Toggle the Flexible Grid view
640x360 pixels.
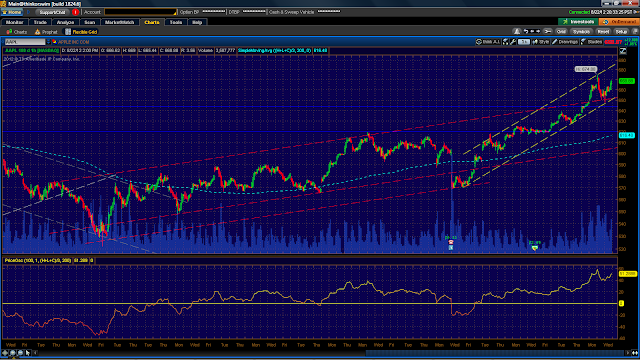[x=81, y=32]
